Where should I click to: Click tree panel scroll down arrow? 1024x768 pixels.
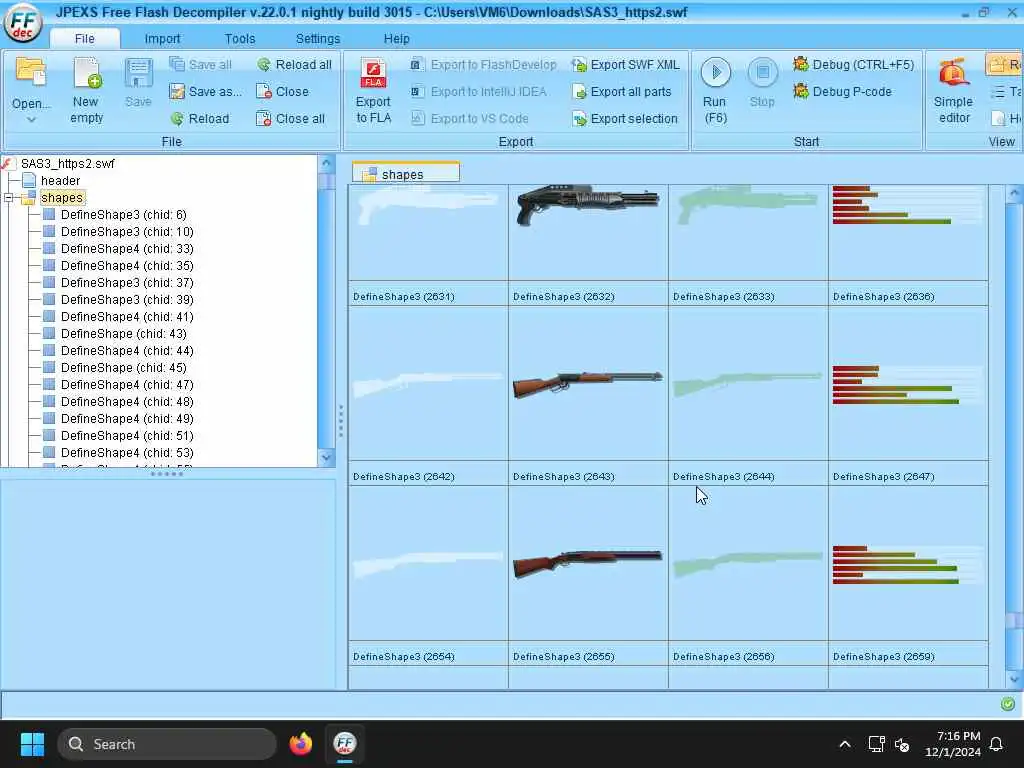click(327, 458)
